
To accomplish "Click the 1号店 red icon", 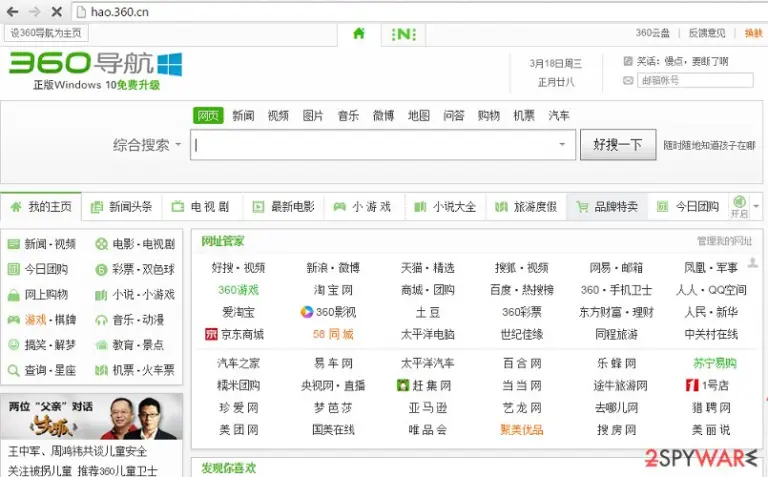I will [x=692, y=385].
